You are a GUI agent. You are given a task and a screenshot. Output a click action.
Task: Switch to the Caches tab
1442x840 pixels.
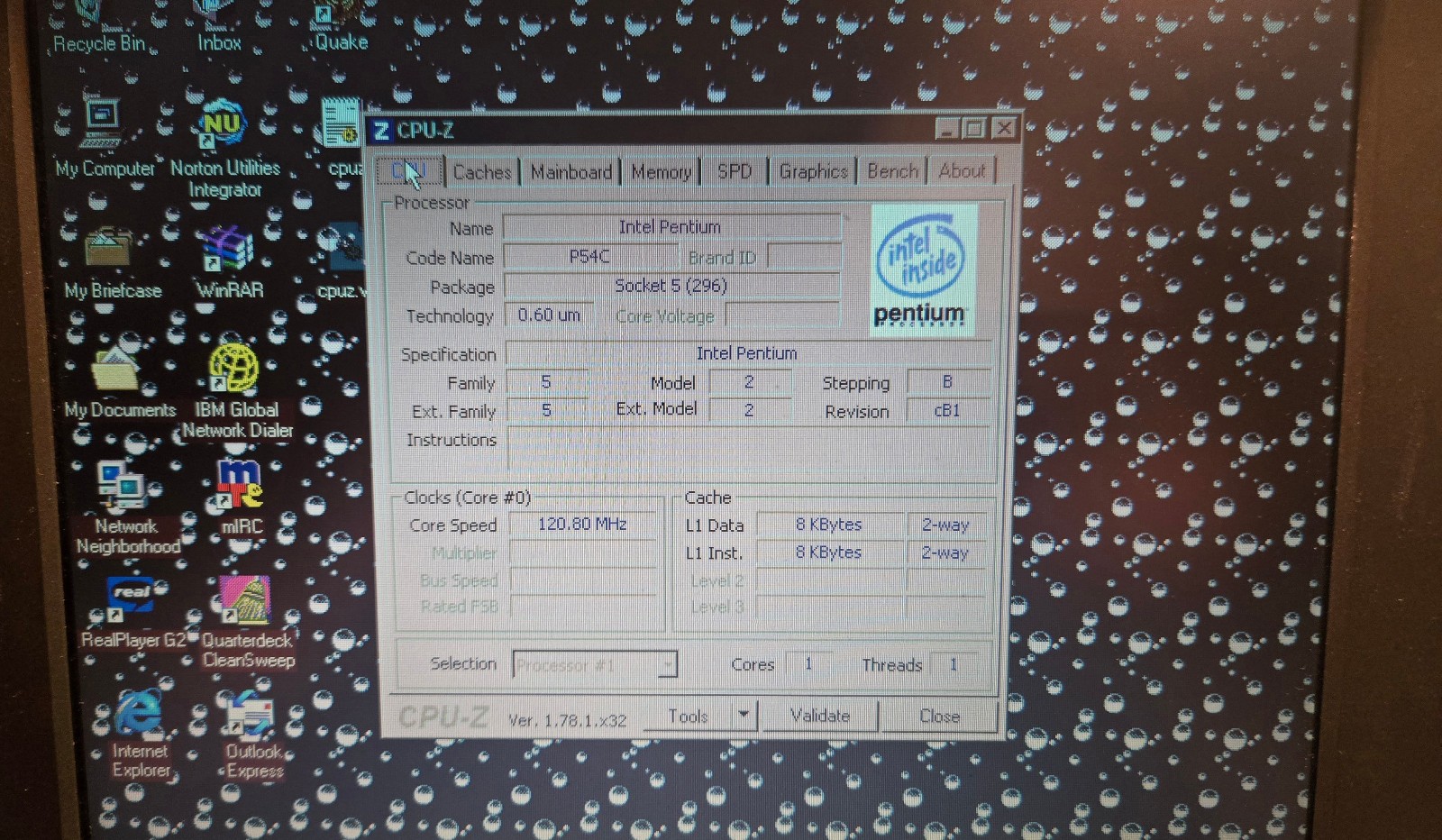(482, 171)
